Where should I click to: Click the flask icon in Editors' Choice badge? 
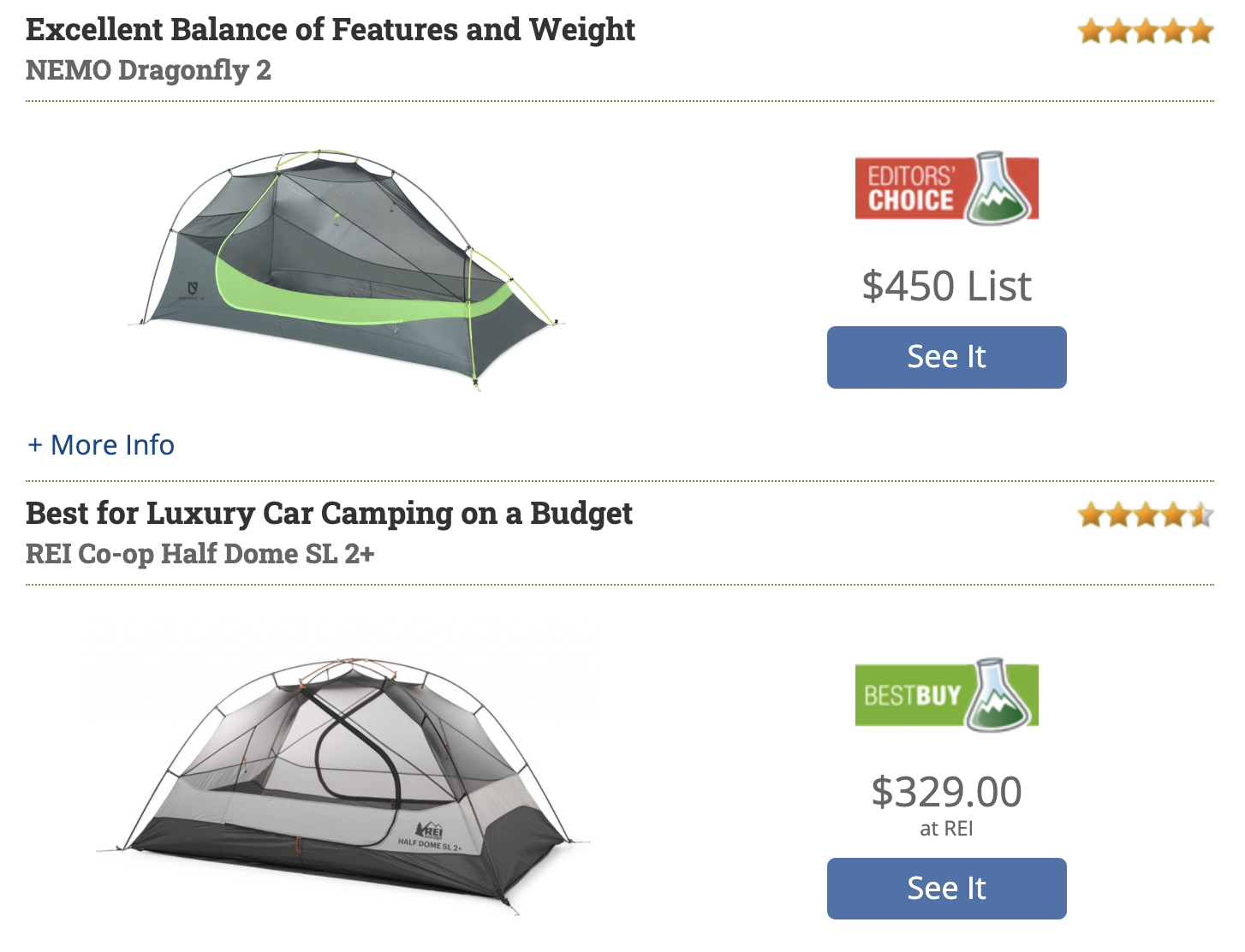(998, 188)
